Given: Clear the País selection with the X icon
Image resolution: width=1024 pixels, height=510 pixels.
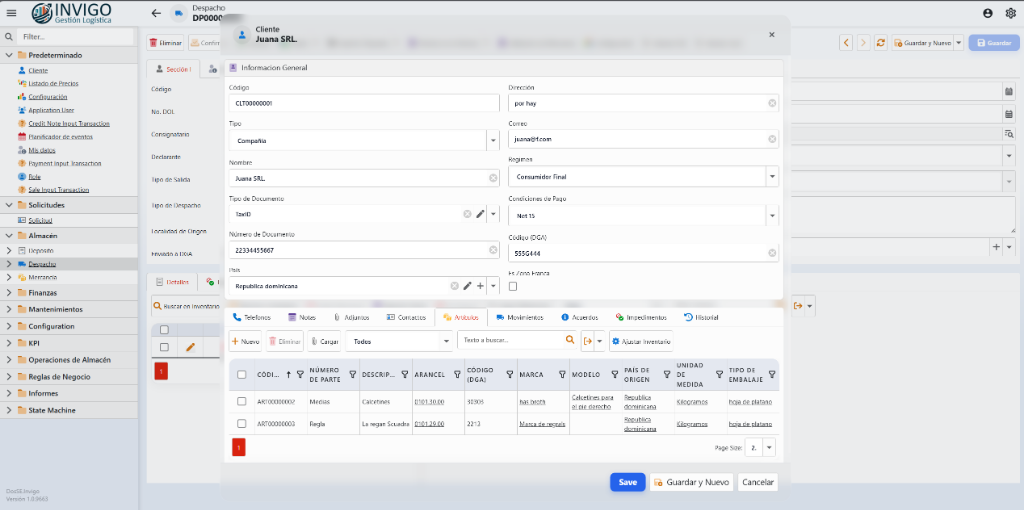Looking at the screenshot, I should [x=454, y=286].
